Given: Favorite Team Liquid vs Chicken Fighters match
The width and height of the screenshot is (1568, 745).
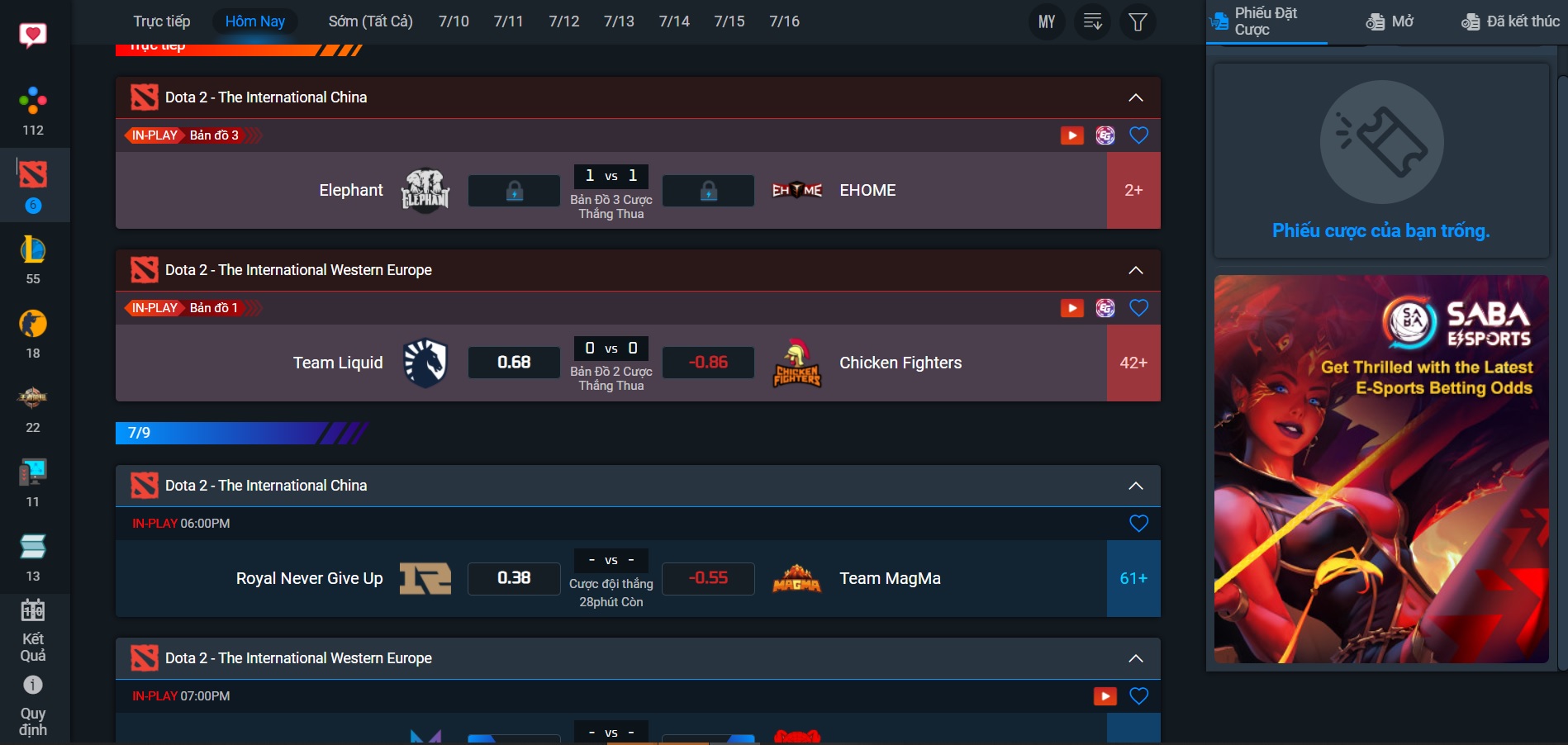Looking at the screenshot, I should (1138, 308).
